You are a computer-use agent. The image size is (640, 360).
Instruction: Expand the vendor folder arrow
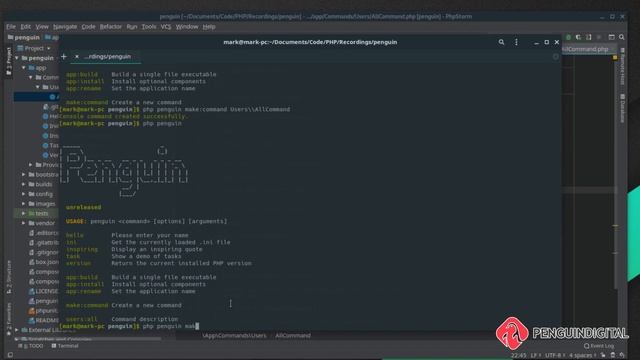point(24,223)
